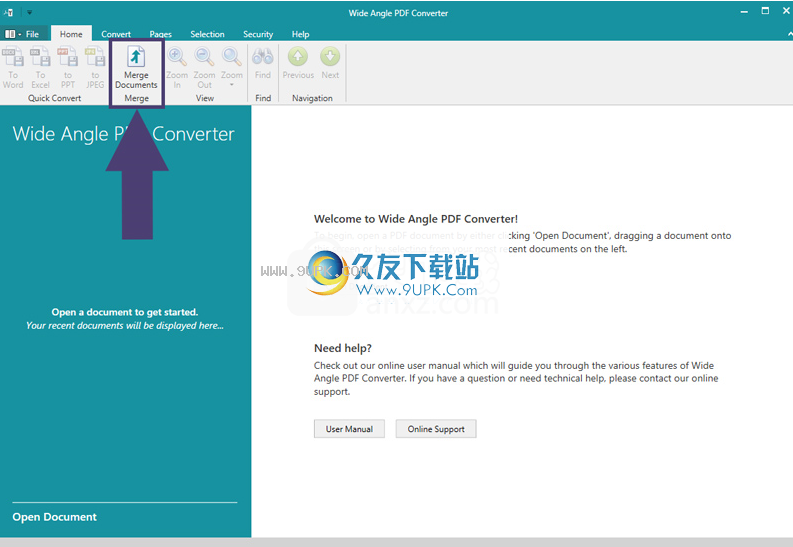793x547 pixels.
Task: Click the To Excel quick convert icon
Action: click(40, 68)
